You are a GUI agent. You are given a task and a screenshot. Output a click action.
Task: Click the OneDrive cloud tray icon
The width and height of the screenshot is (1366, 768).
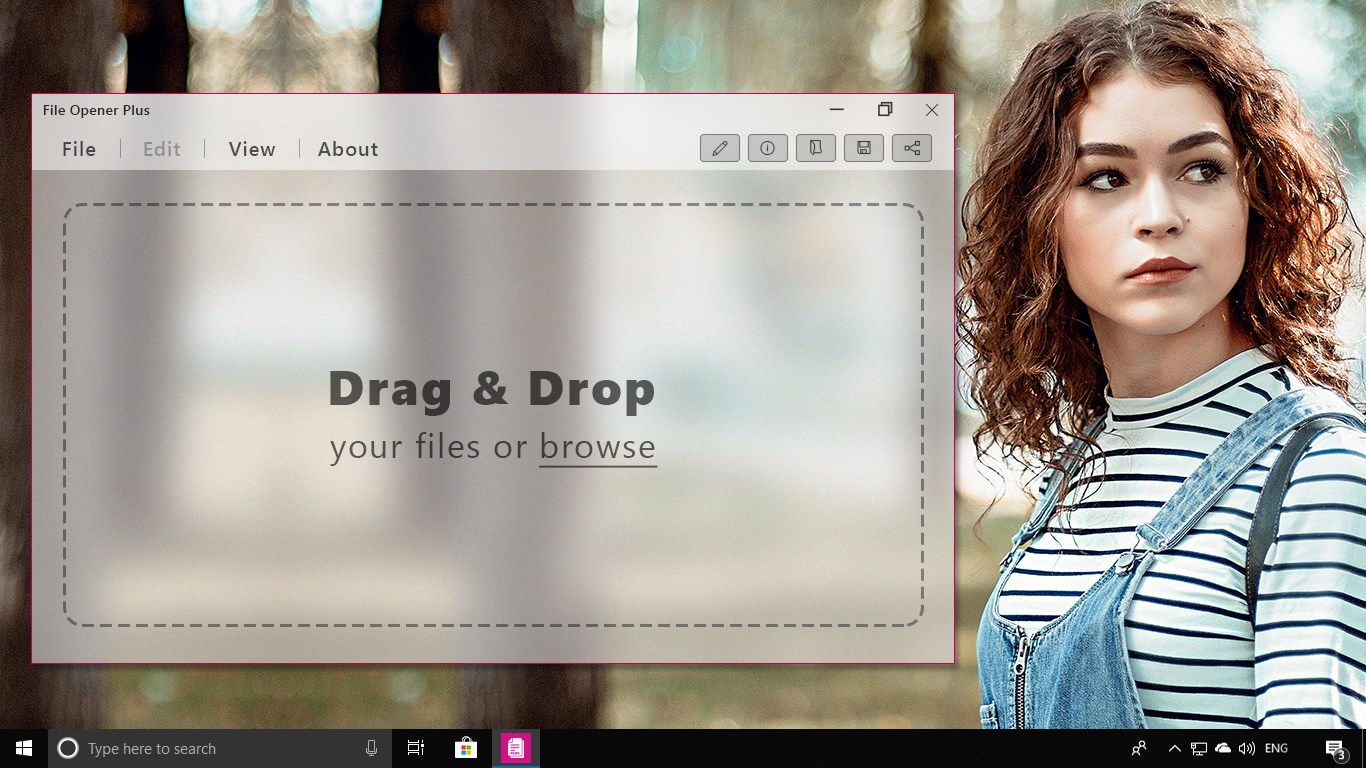1223,748
